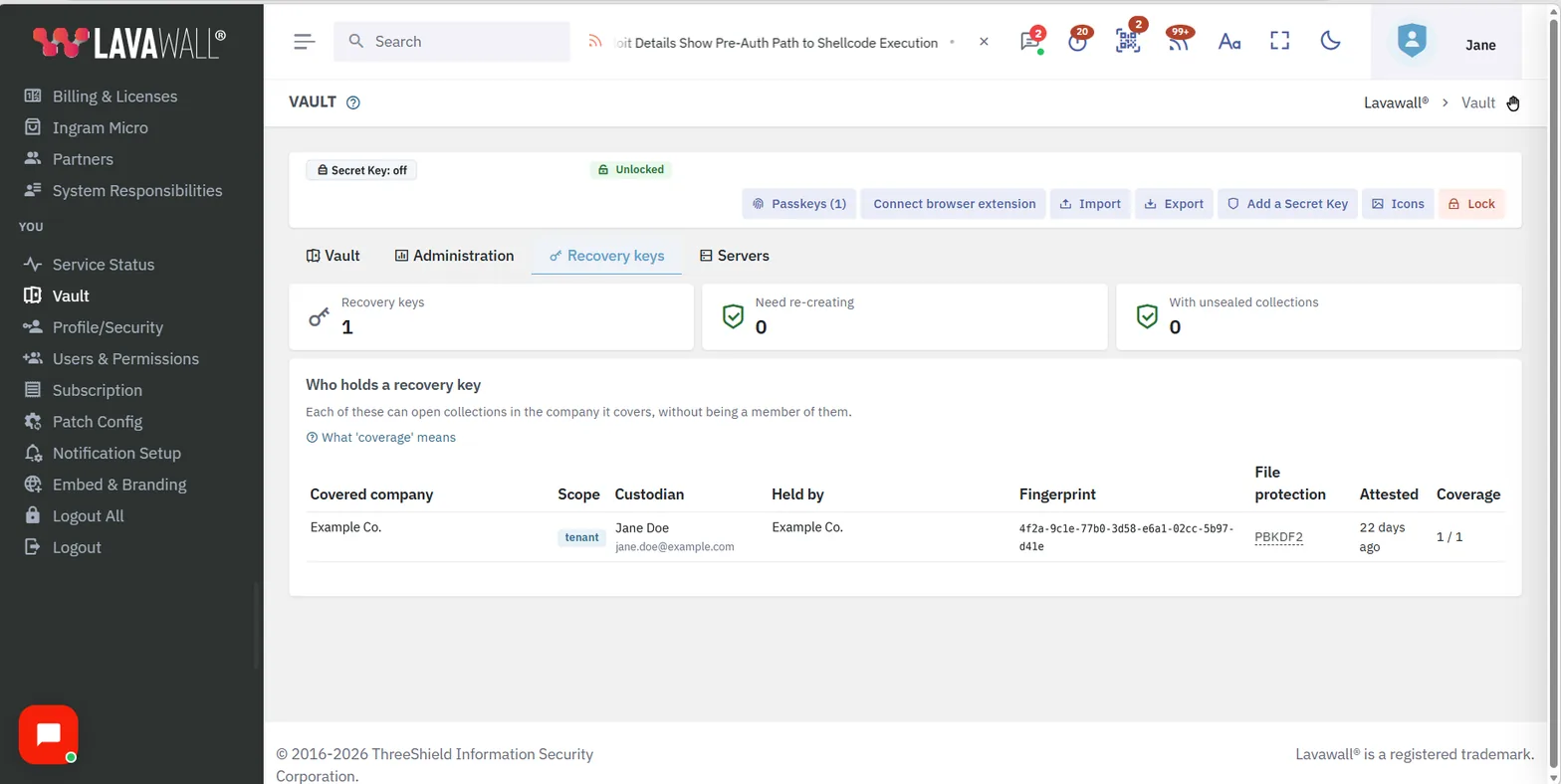Open Jane user profile menu
The height and width of the screenshot is (784, 1561).
pos(1447,42)
